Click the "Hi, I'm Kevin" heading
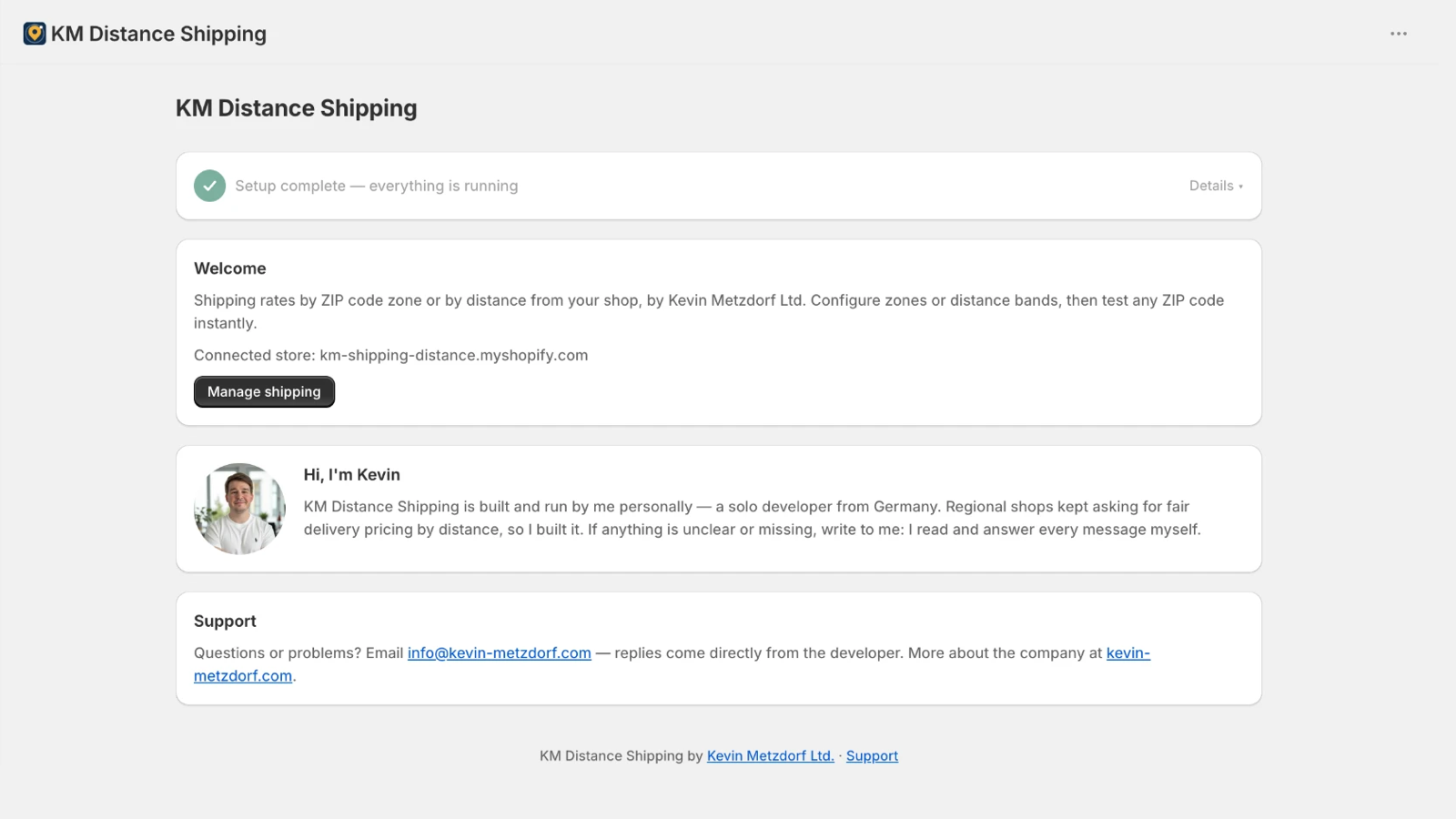Screen dimensions: 1456x819 [x=352, y=474]
